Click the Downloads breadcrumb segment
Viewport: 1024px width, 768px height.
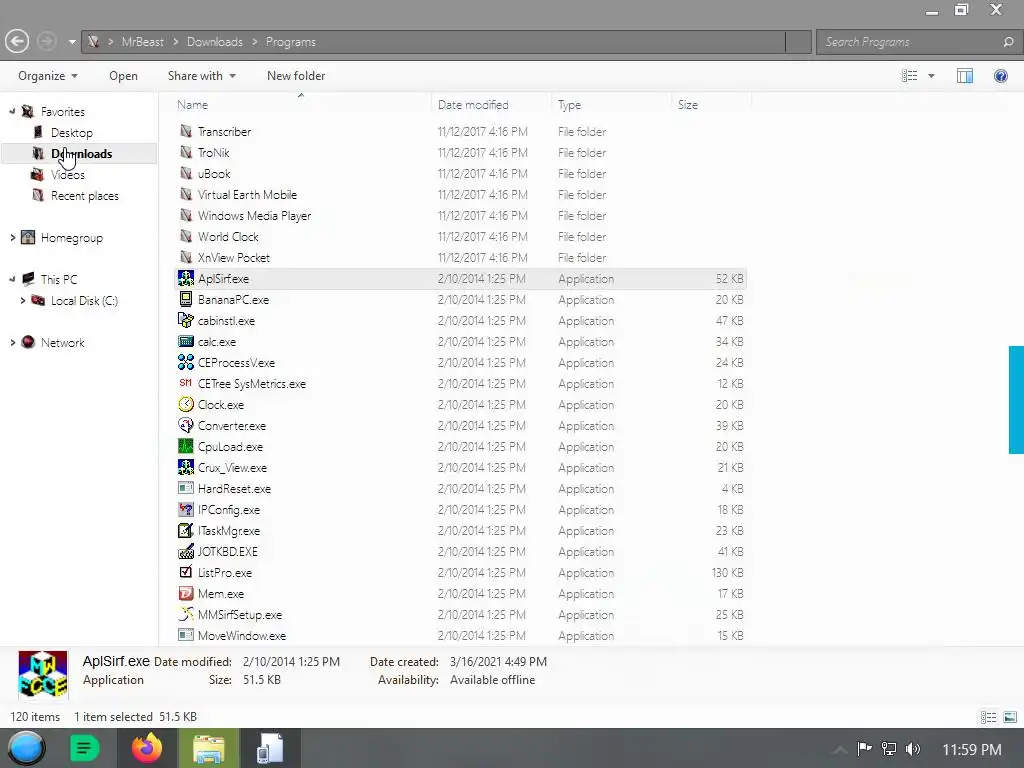coord(215,42)
